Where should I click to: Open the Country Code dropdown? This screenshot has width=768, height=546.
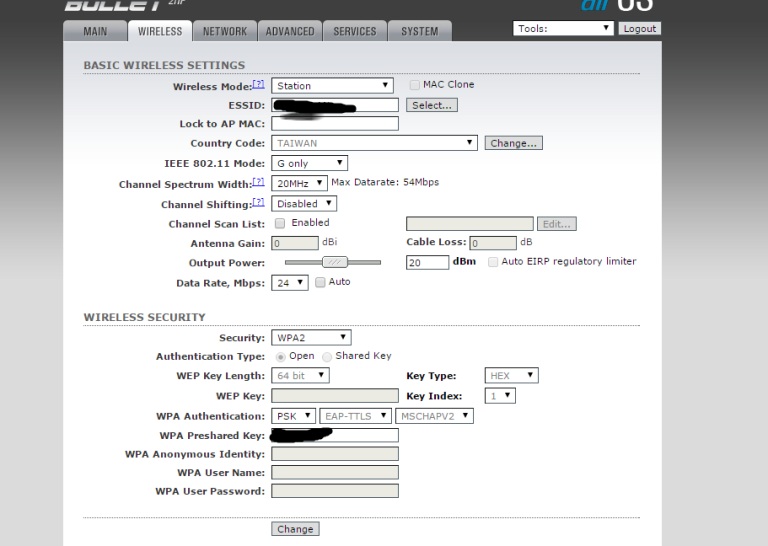pyautogui.click(x=374, y=143)
